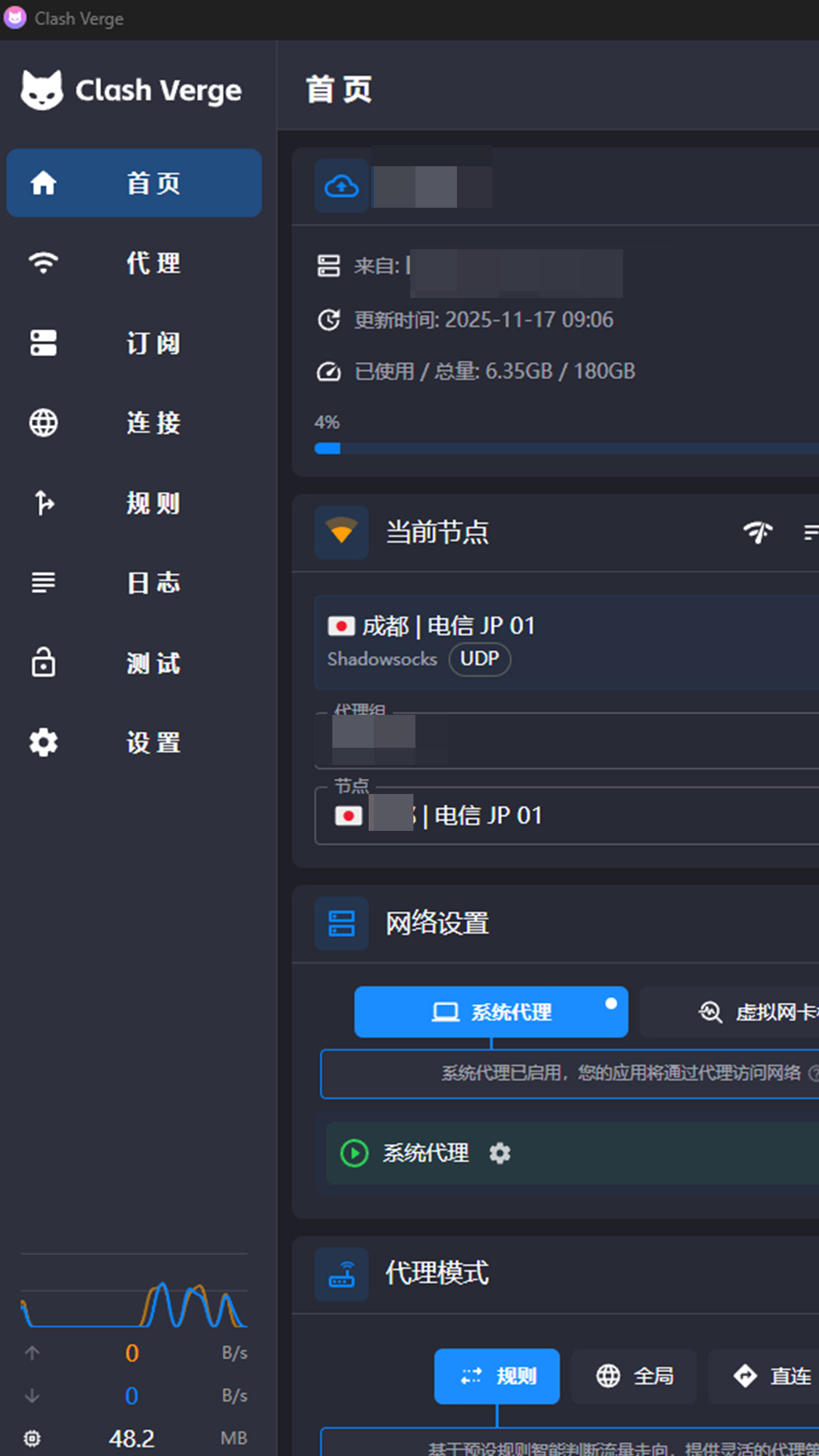Click the 网络设置 server card icon
Viewport: 819px width, 1456px height.
coord(342,923)
